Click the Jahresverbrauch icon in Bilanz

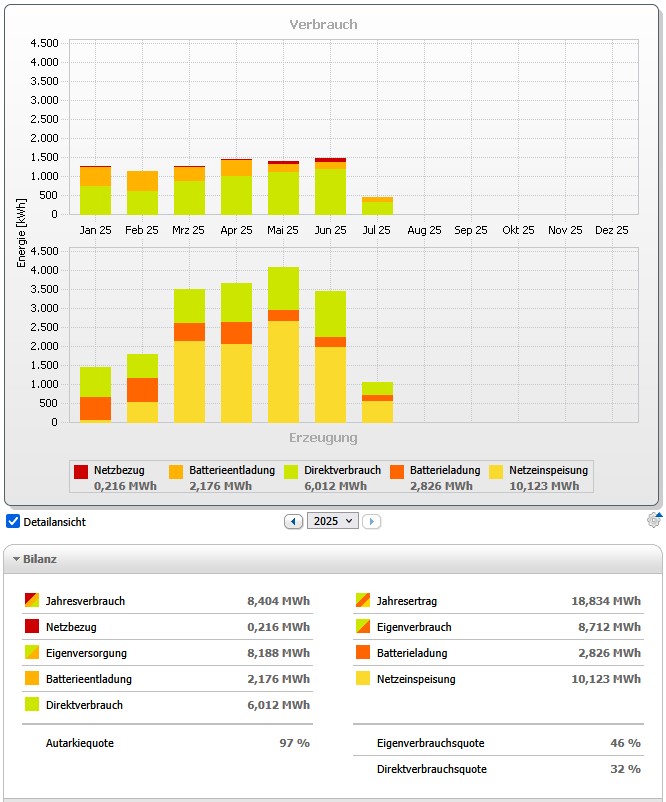click(32, 601)
